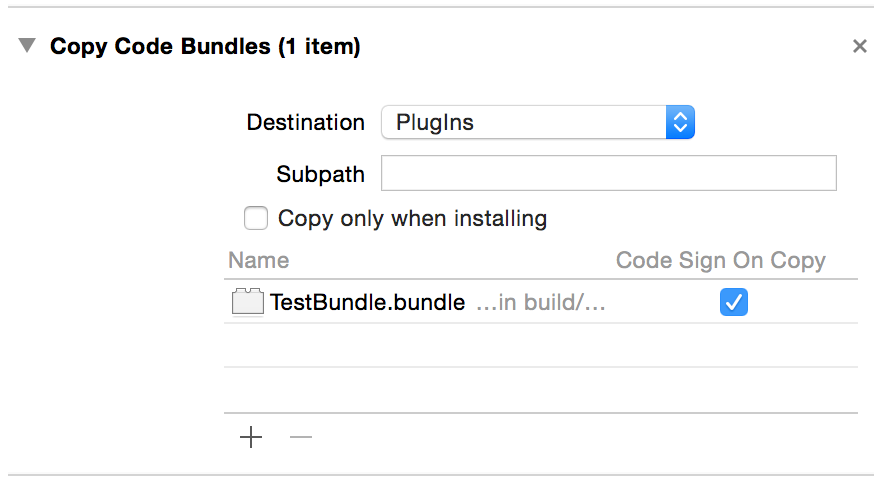Viewport: 884px width, 488px height.
Task: Click the Copy Code Bundles phase title
Action: pyautogui.click(x=205, y=46)
